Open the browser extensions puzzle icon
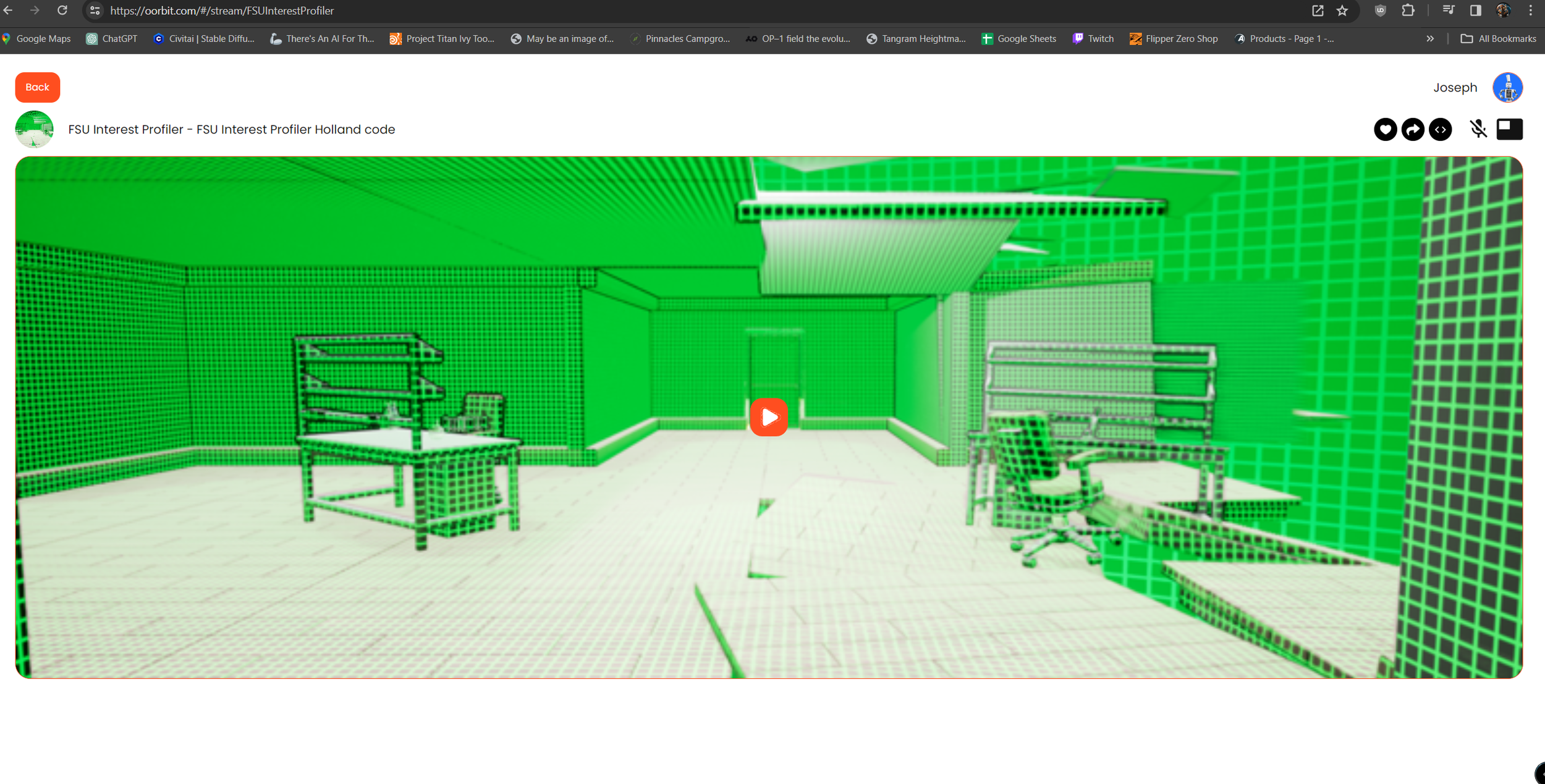 point(1407,11)
